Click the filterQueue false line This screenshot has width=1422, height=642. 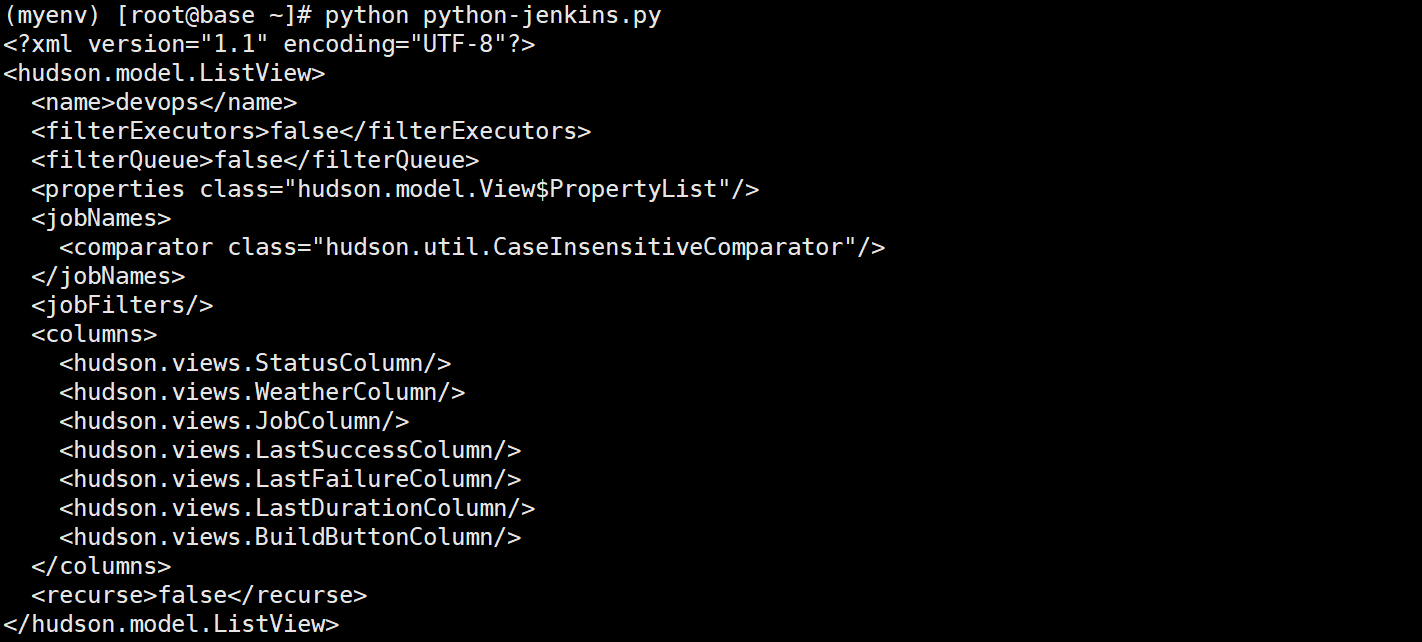[x=255, y=161]
